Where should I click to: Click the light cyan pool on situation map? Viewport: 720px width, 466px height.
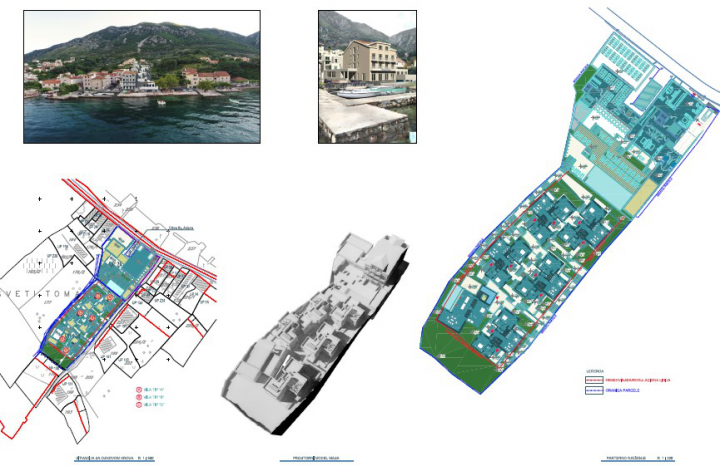click(115, 289)
